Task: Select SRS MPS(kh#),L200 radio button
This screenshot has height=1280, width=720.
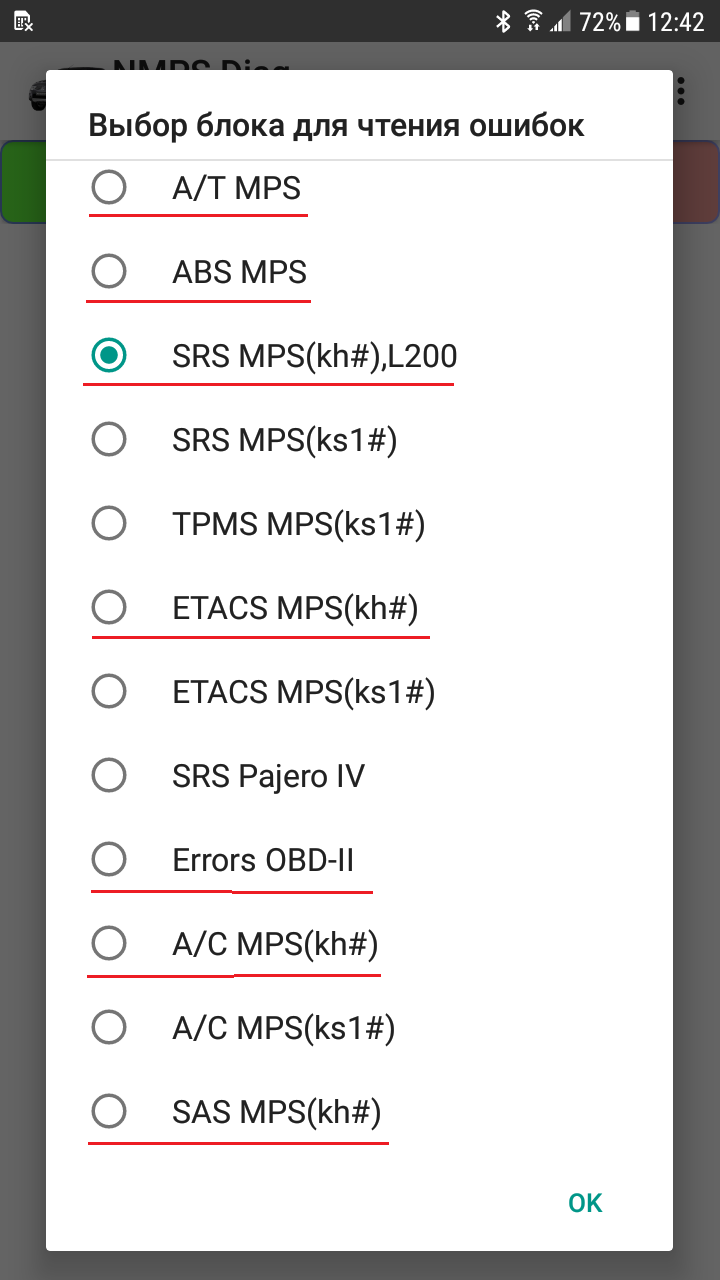Action: (109, 354)
